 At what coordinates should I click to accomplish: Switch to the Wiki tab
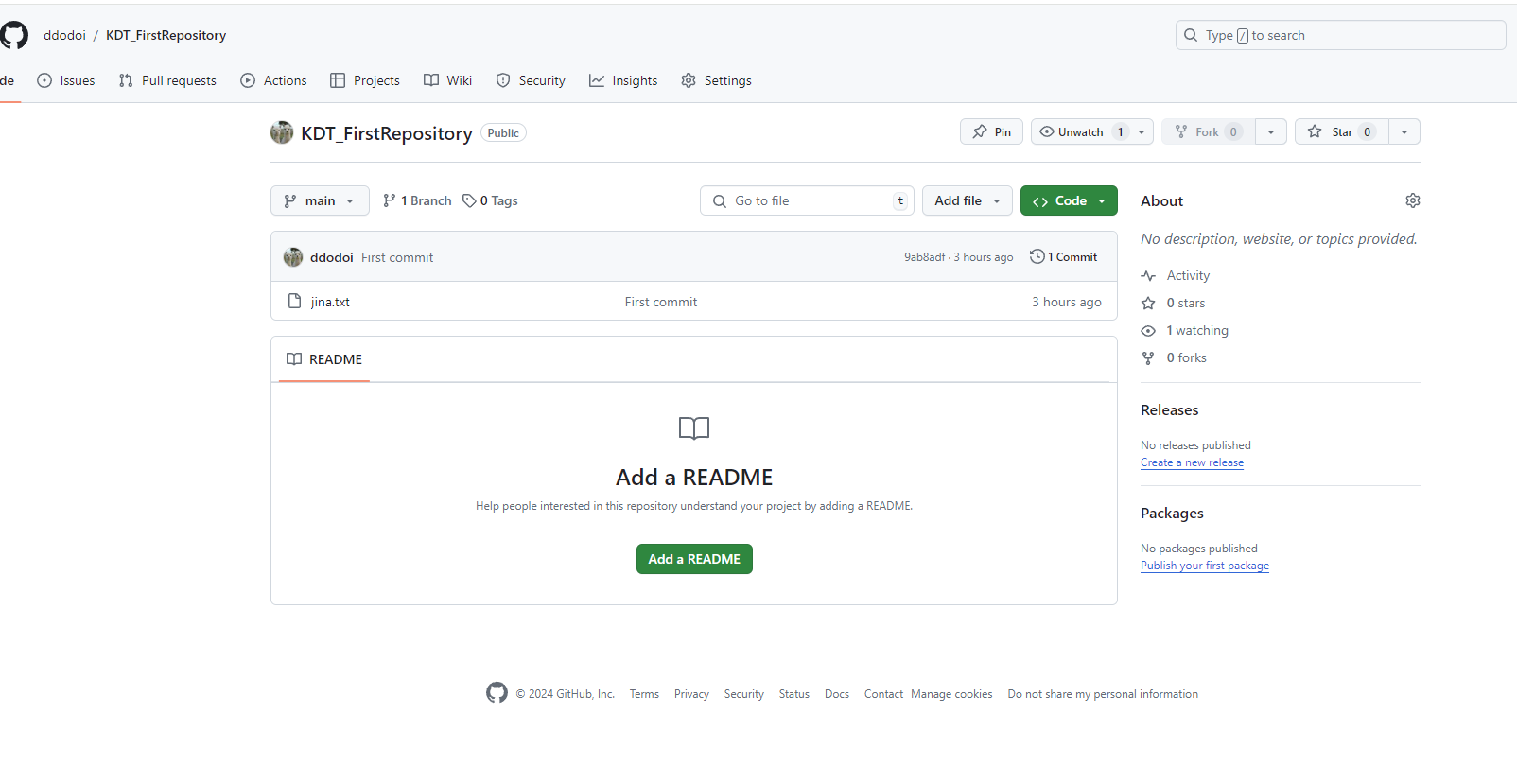click(447, 80)
